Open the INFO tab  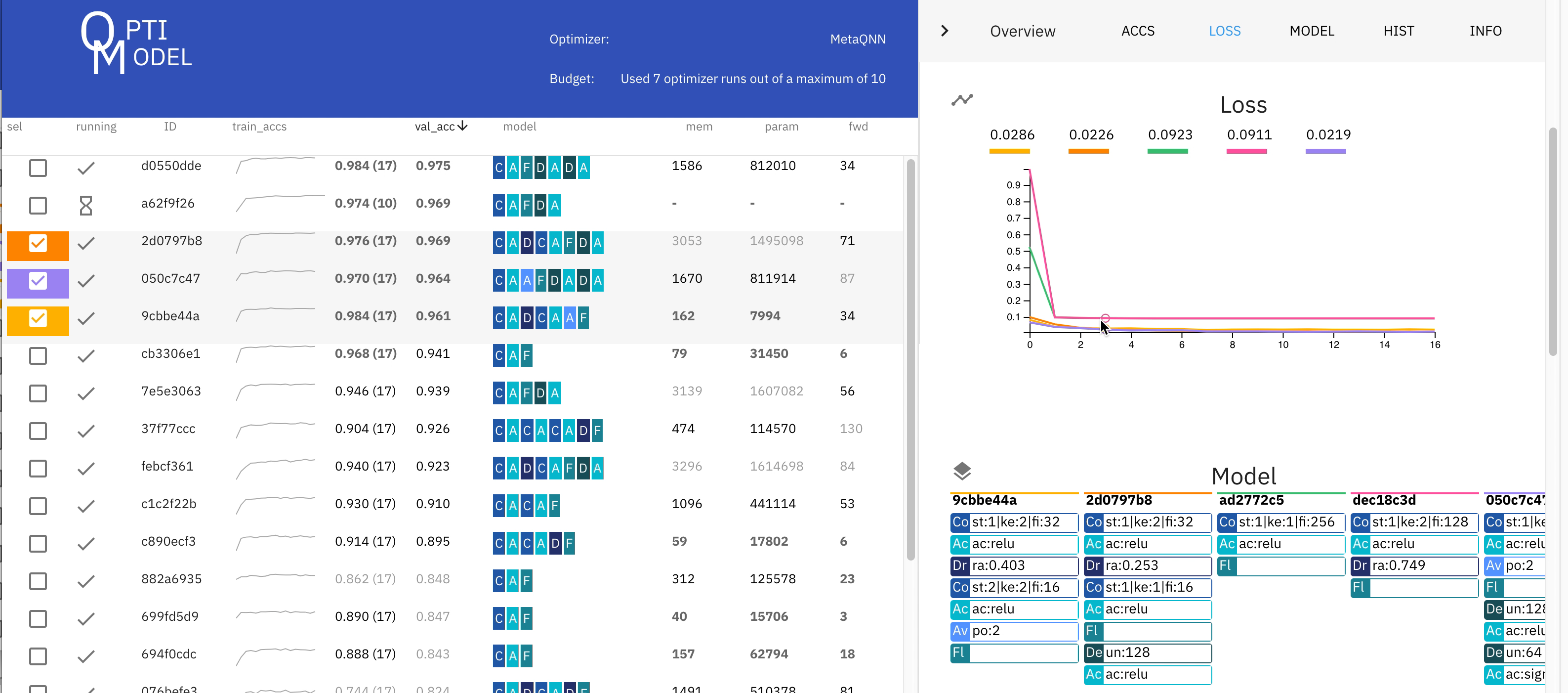[x=1485, y=31]
